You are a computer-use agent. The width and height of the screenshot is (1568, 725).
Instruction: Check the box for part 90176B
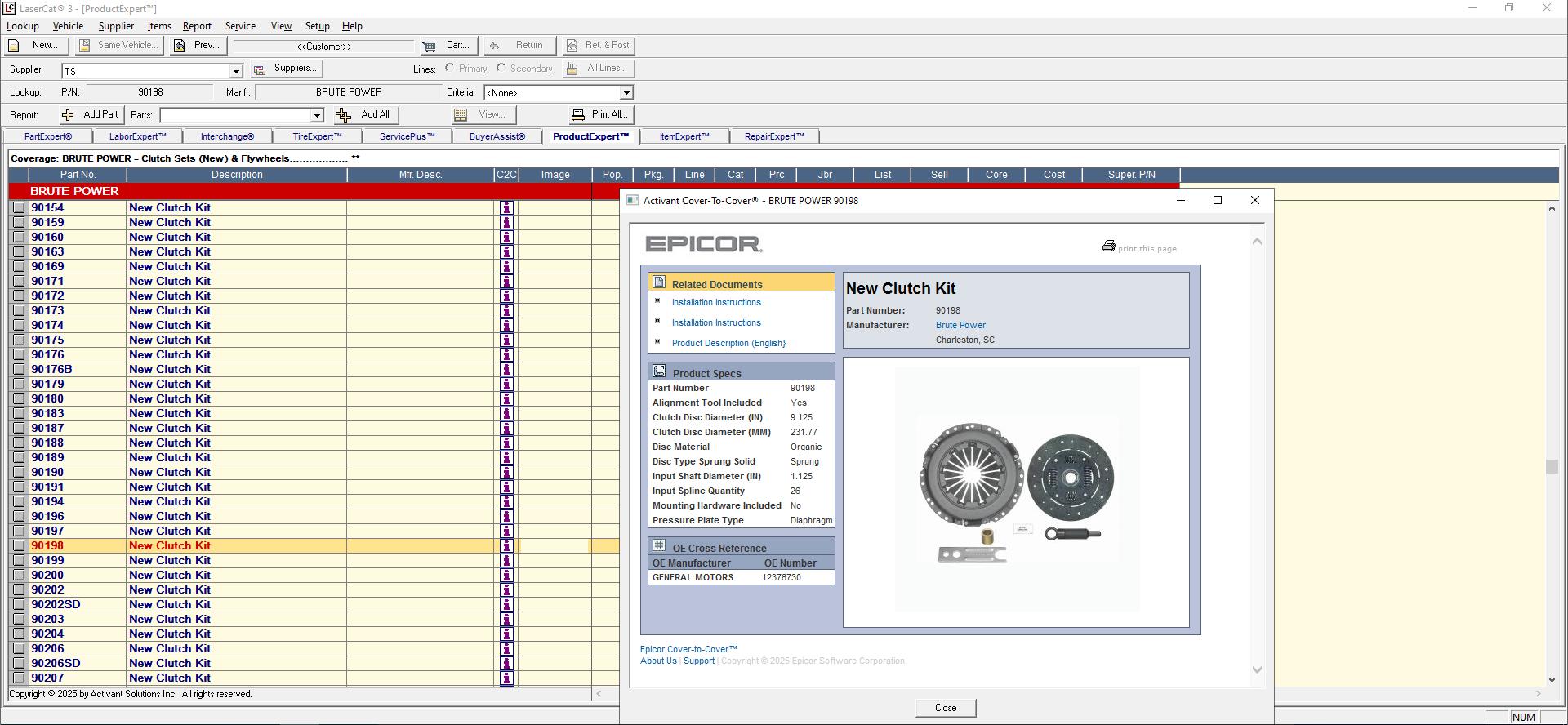click(19, 370)
